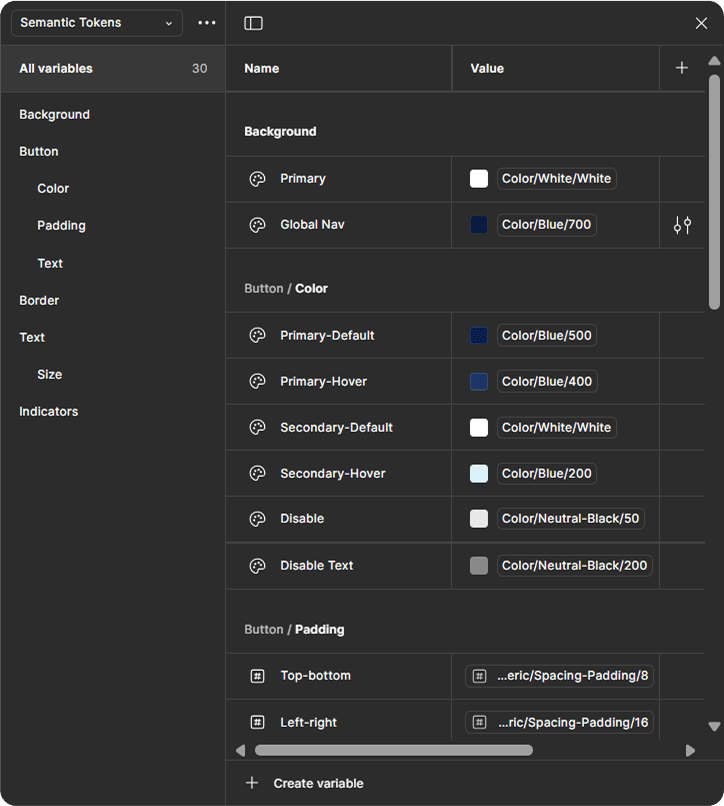
Task: Click the horizontal scrollbar right arrow
Action: 690,750
